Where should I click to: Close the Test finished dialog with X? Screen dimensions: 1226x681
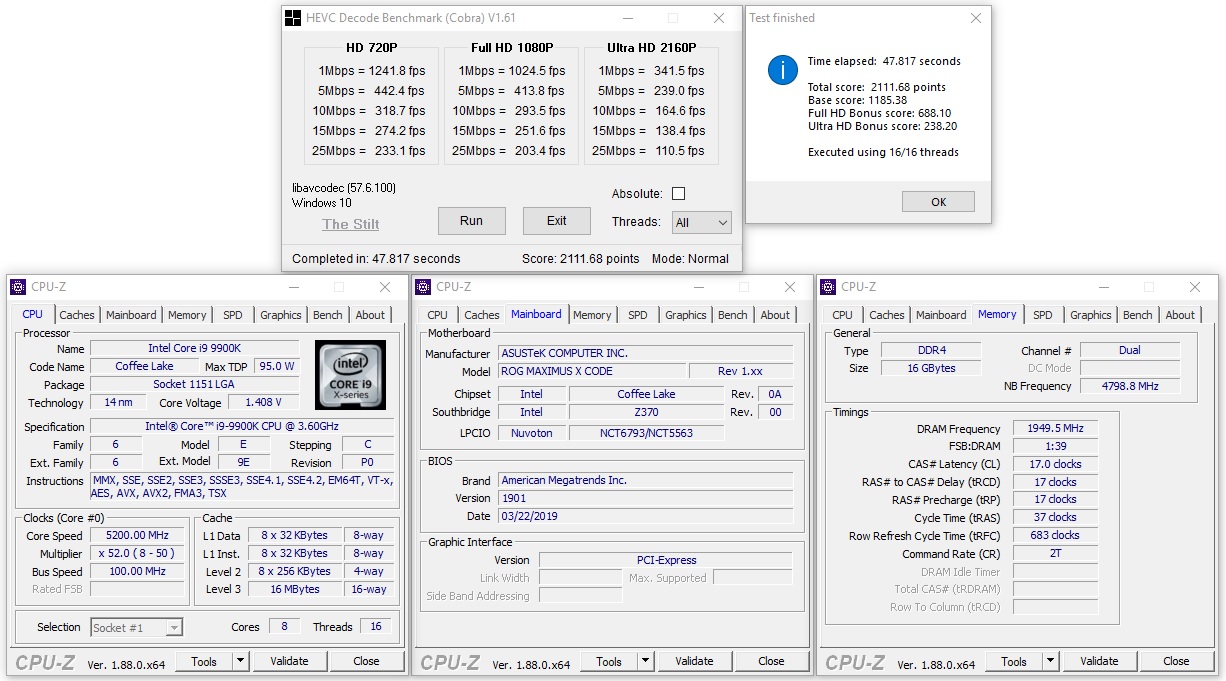click(x=975, y=18)
